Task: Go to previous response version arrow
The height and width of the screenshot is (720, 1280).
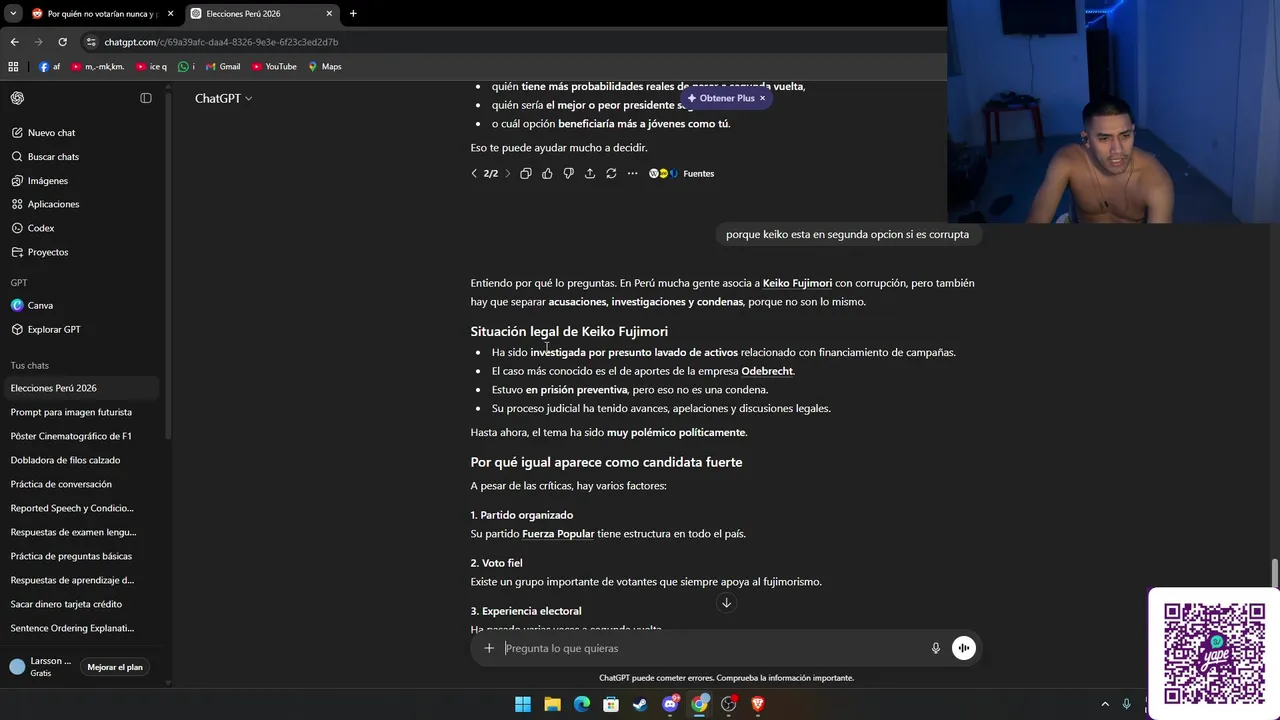Action: [x=474, y=173]
